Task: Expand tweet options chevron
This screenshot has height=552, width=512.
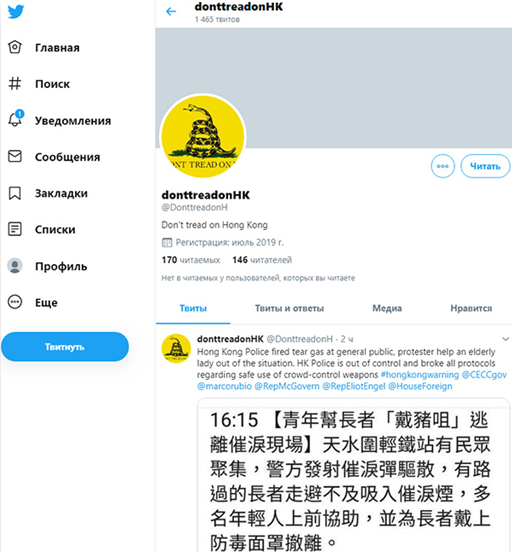Action: (x=505, y=339)
